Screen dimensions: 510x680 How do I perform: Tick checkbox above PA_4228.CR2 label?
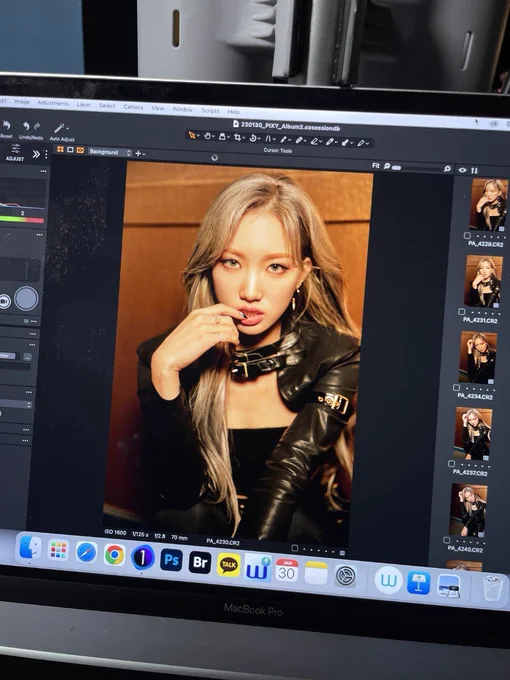coord(467,235)
